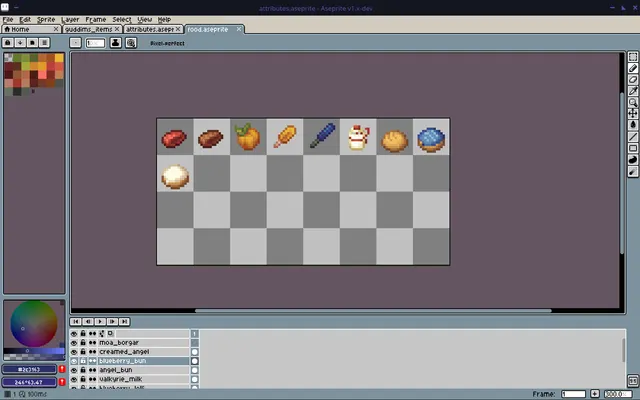
Task: Toggle lock on angel_bun layer
Action: click(x=83, y=370)
